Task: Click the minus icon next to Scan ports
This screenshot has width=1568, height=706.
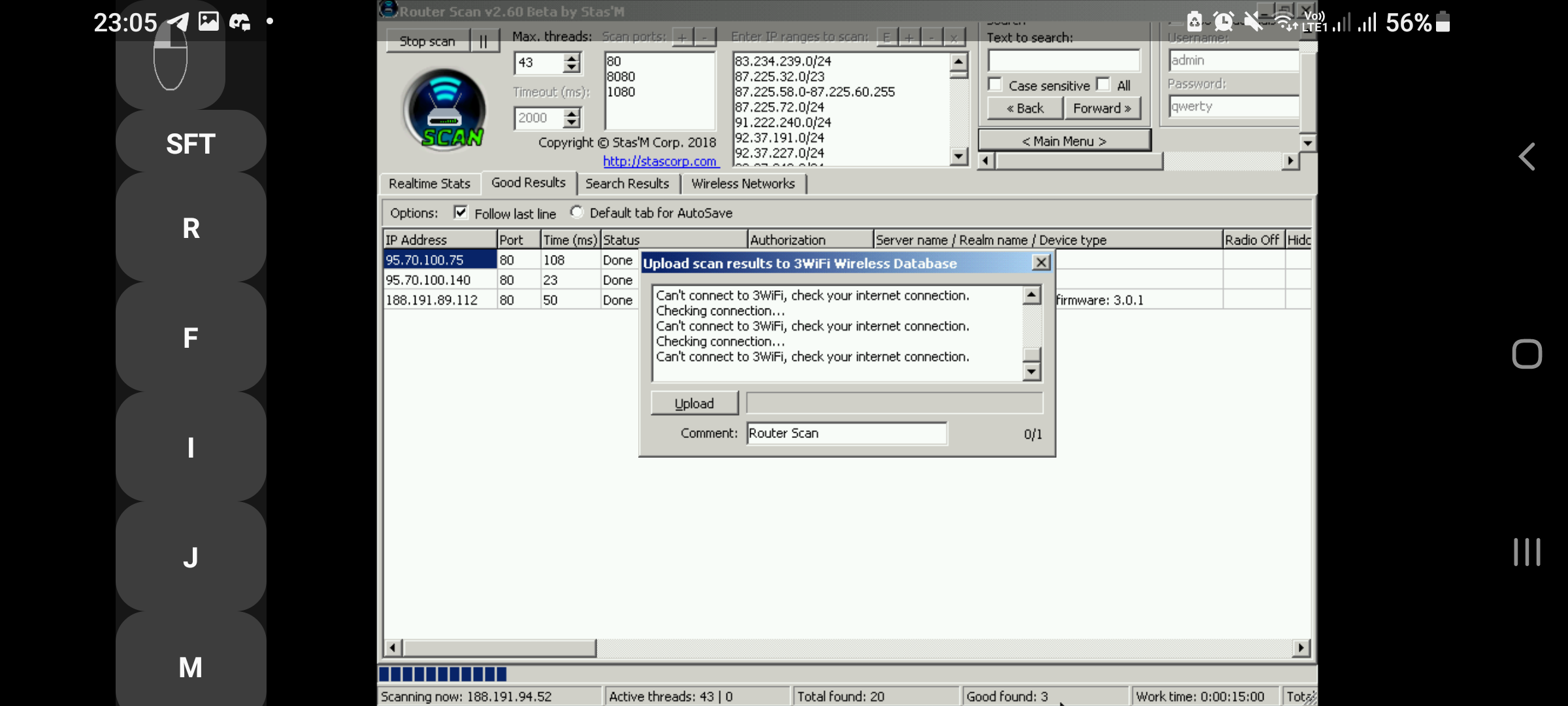Action: (x=704, y=38)
